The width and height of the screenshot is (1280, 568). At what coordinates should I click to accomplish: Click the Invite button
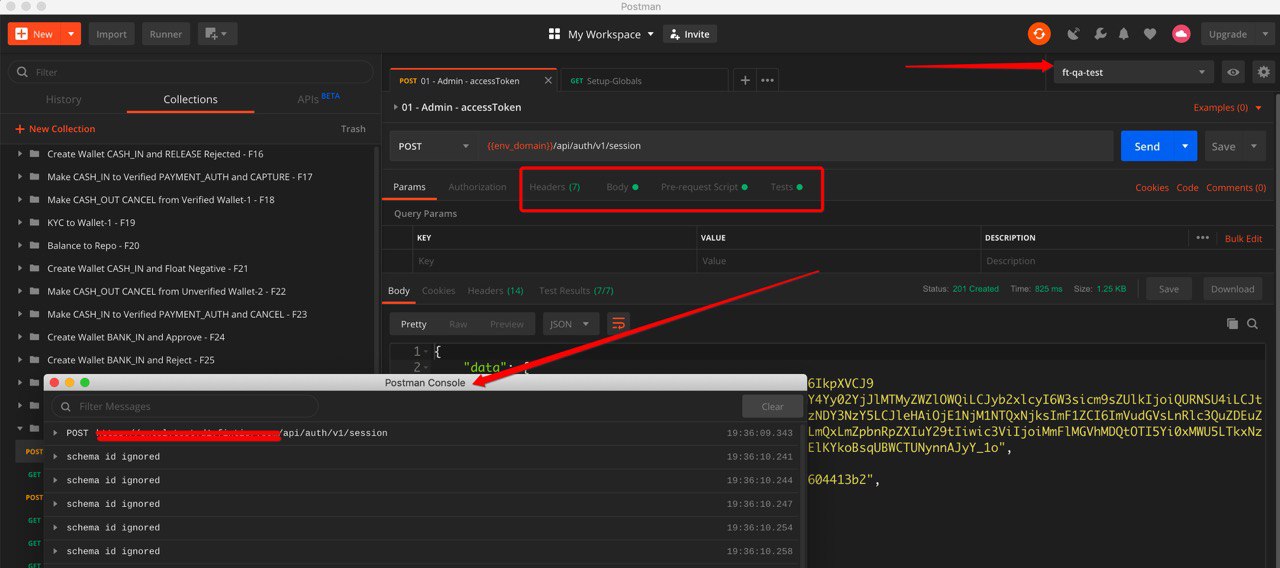point(689,34)
